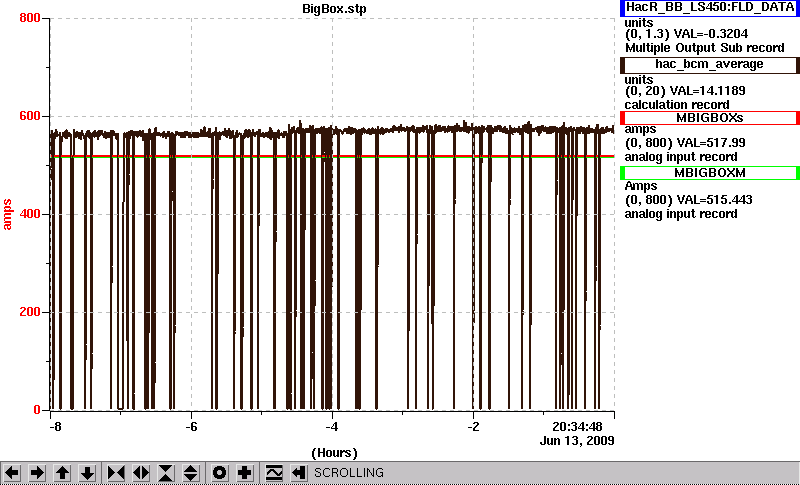Select the MBIGBOXM curve legend
Viewport: 800px width, 485px height.
[x=710, y=173]
